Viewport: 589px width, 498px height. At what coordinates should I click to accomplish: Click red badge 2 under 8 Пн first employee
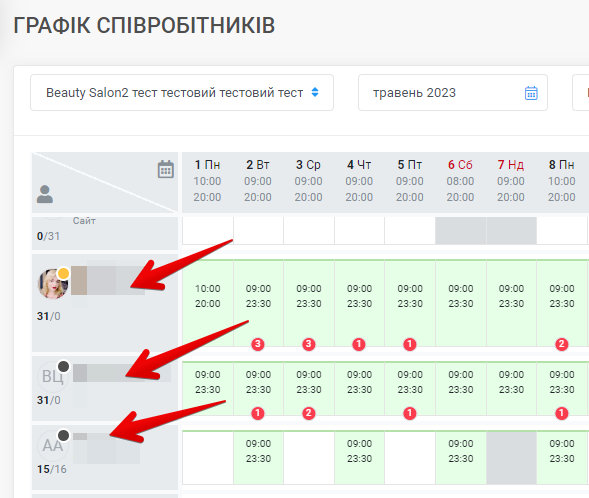[562, 344]
